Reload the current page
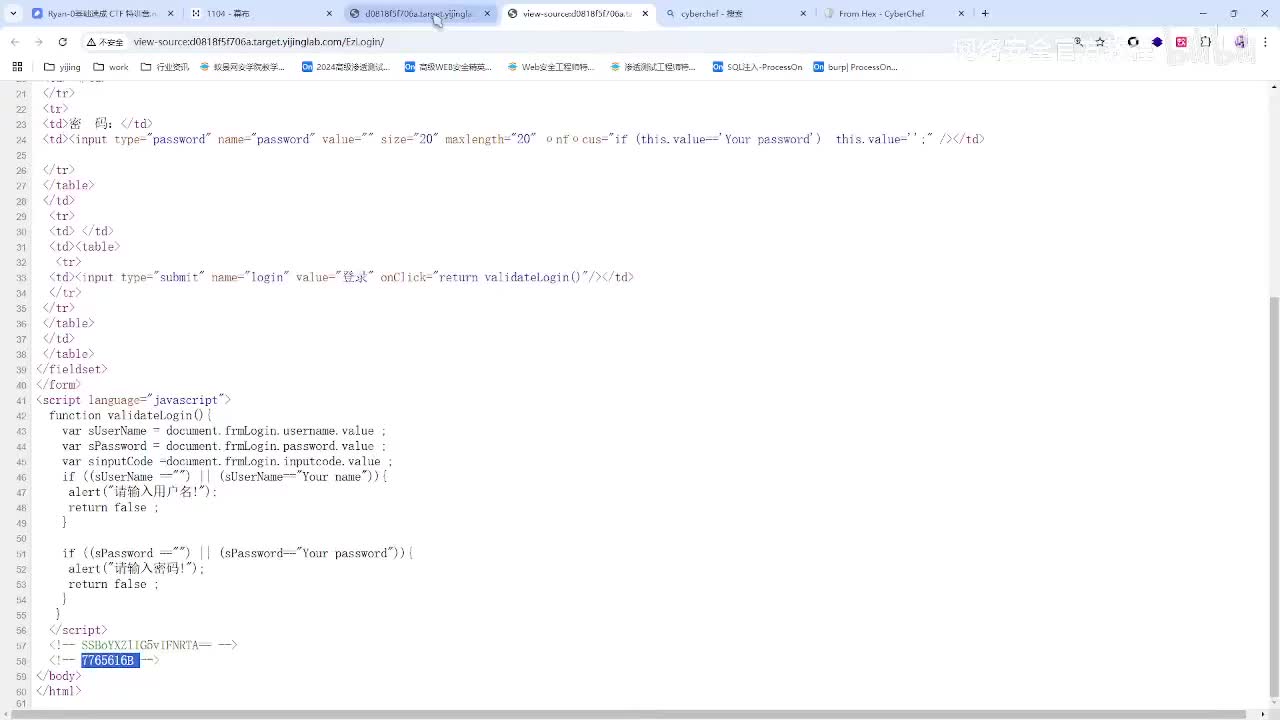This screenshot has height=720, width=1280. point(62,42)
